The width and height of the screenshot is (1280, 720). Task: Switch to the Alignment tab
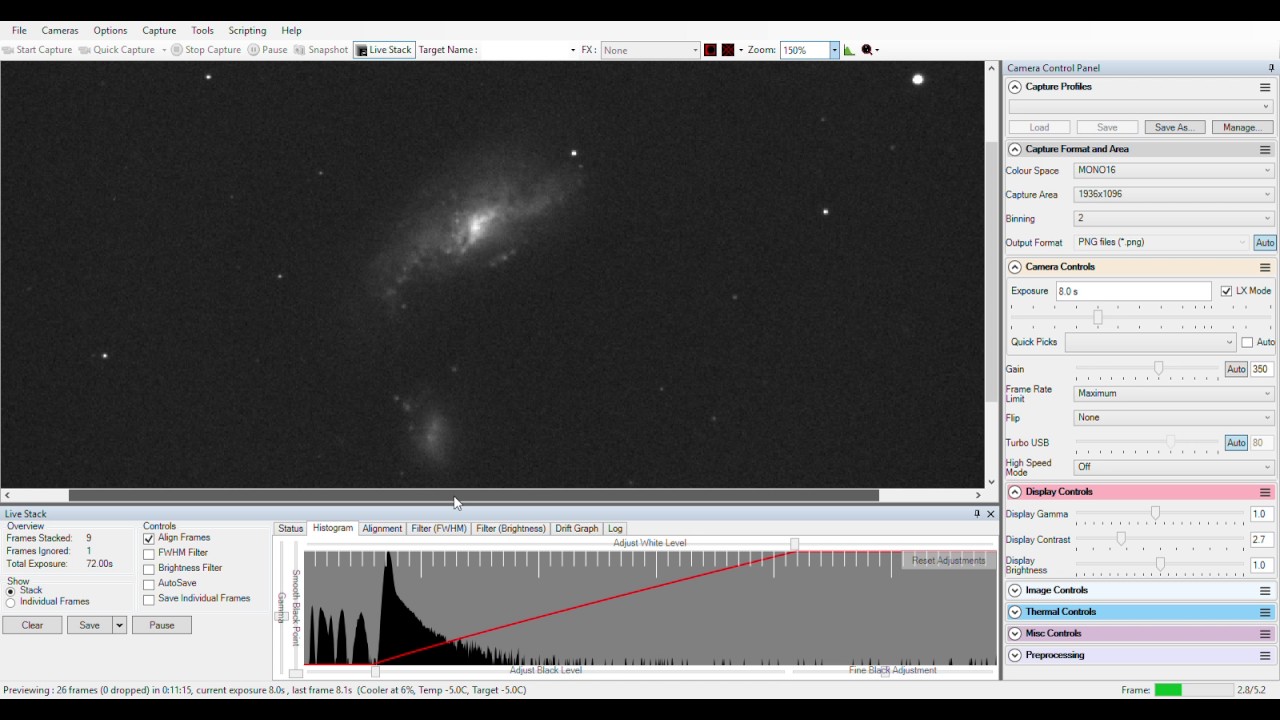tap(382, 529)
